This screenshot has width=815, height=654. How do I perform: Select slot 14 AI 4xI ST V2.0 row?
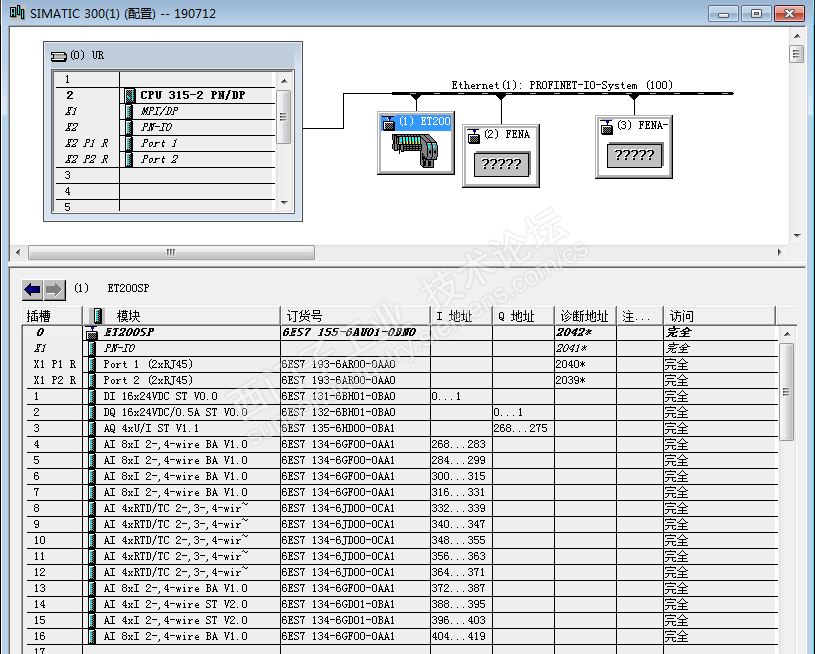pyautogui.click(x=400, y=605)
